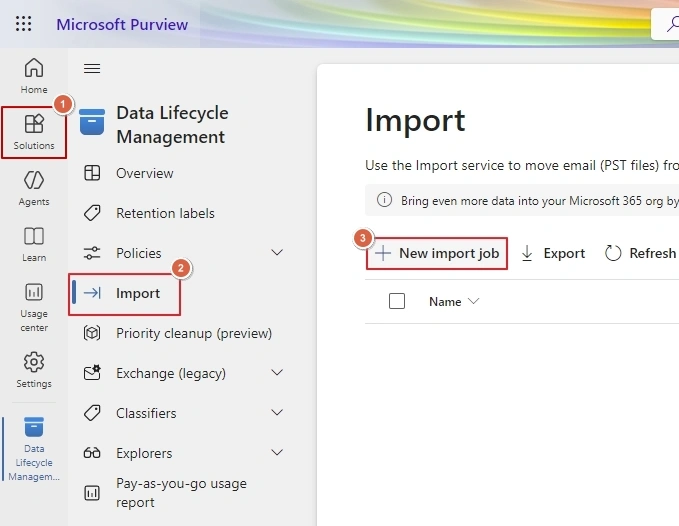The image size is (679, 526).
Task: Expand the Exchange (legacy) chevron
Action: tap(277, 372)
